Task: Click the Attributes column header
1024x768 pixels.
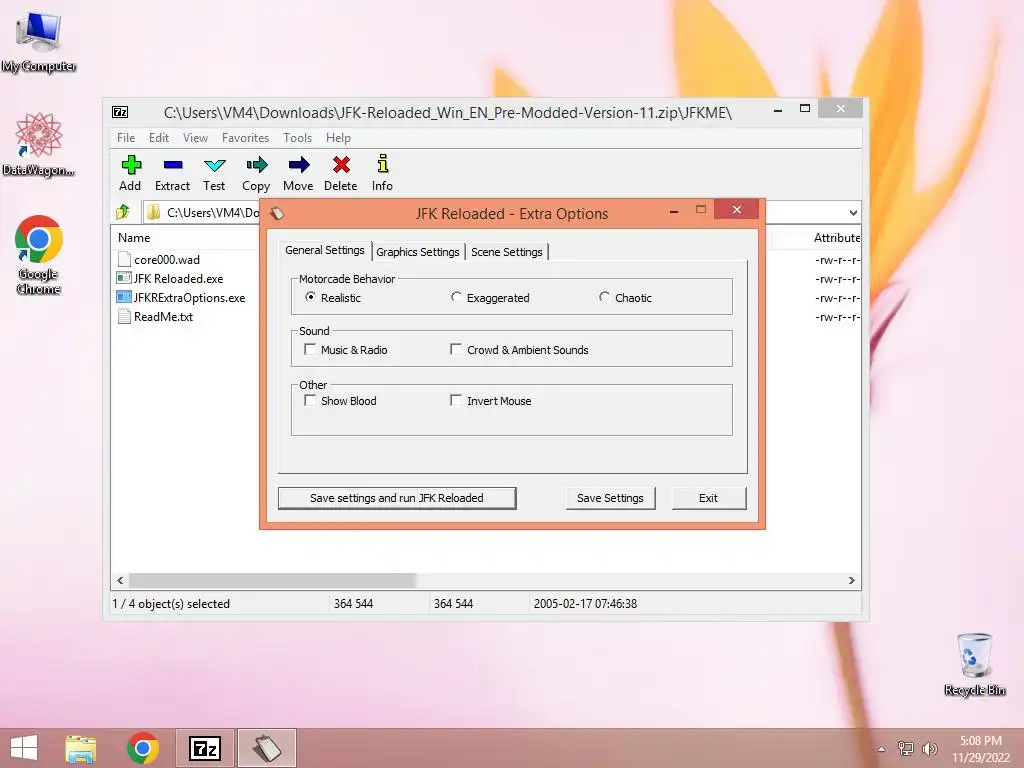Action: [836, 238]
